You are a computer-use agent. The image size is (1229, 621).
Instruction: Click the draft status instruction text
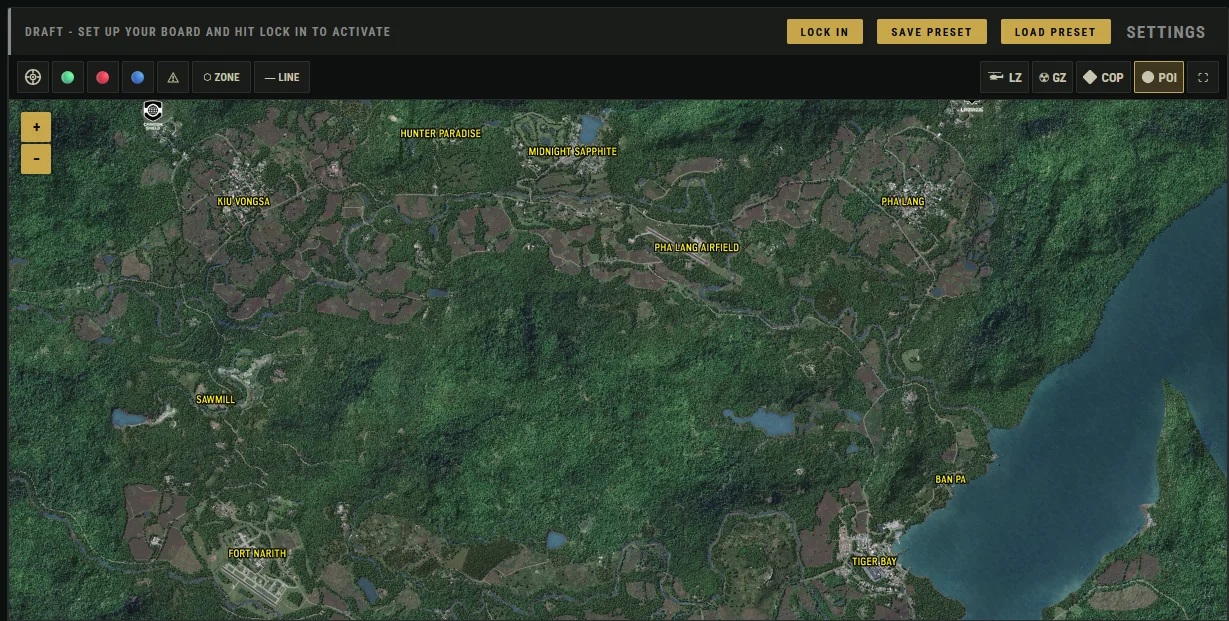[x=208, y=32]
